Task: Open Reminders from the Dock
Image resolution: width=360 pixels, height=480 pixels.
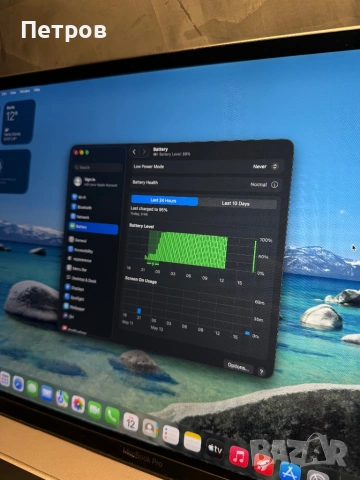Action: (171, 435)
